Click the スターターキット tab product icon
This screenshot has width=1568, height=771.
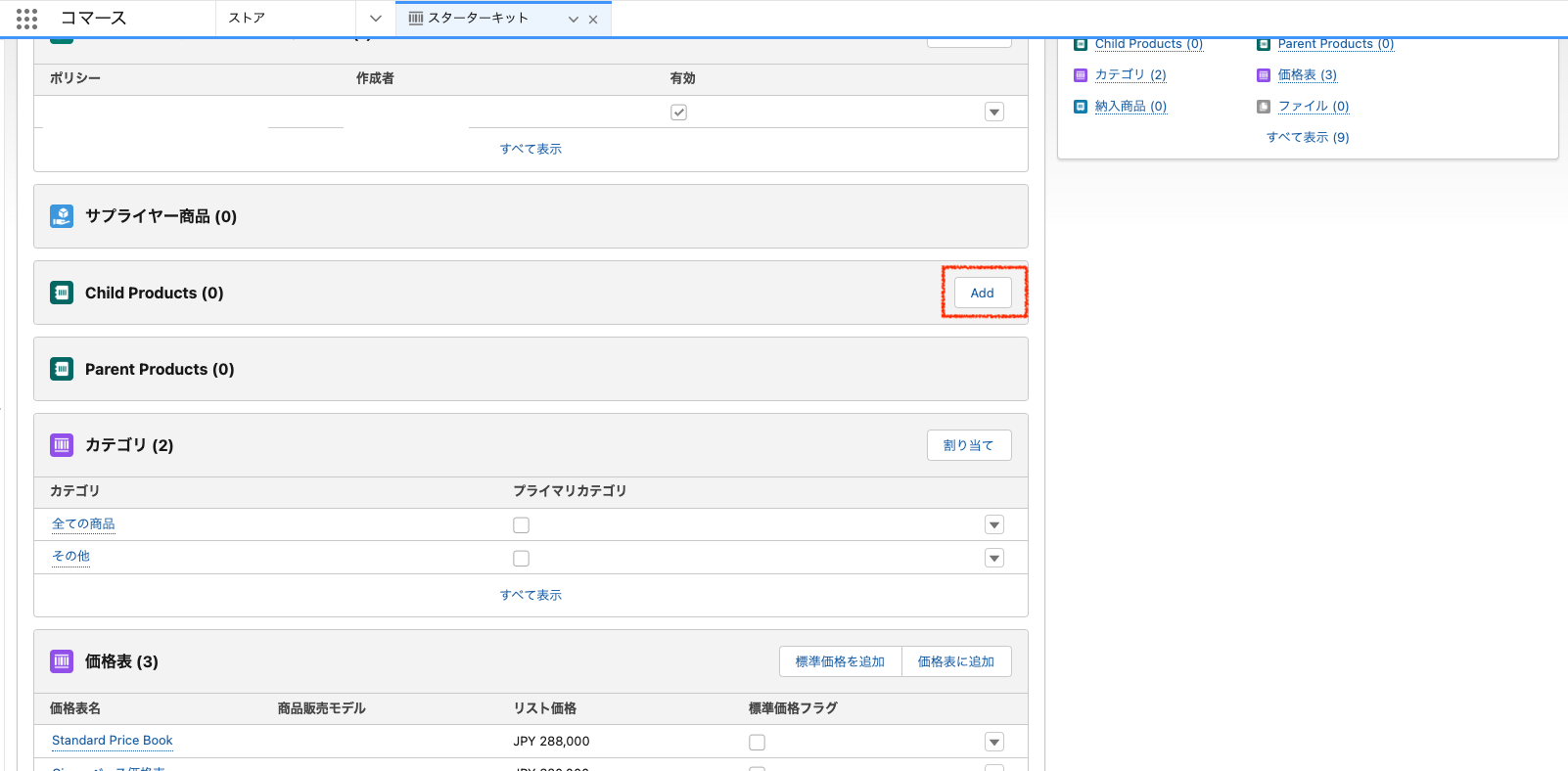[416, 19]
